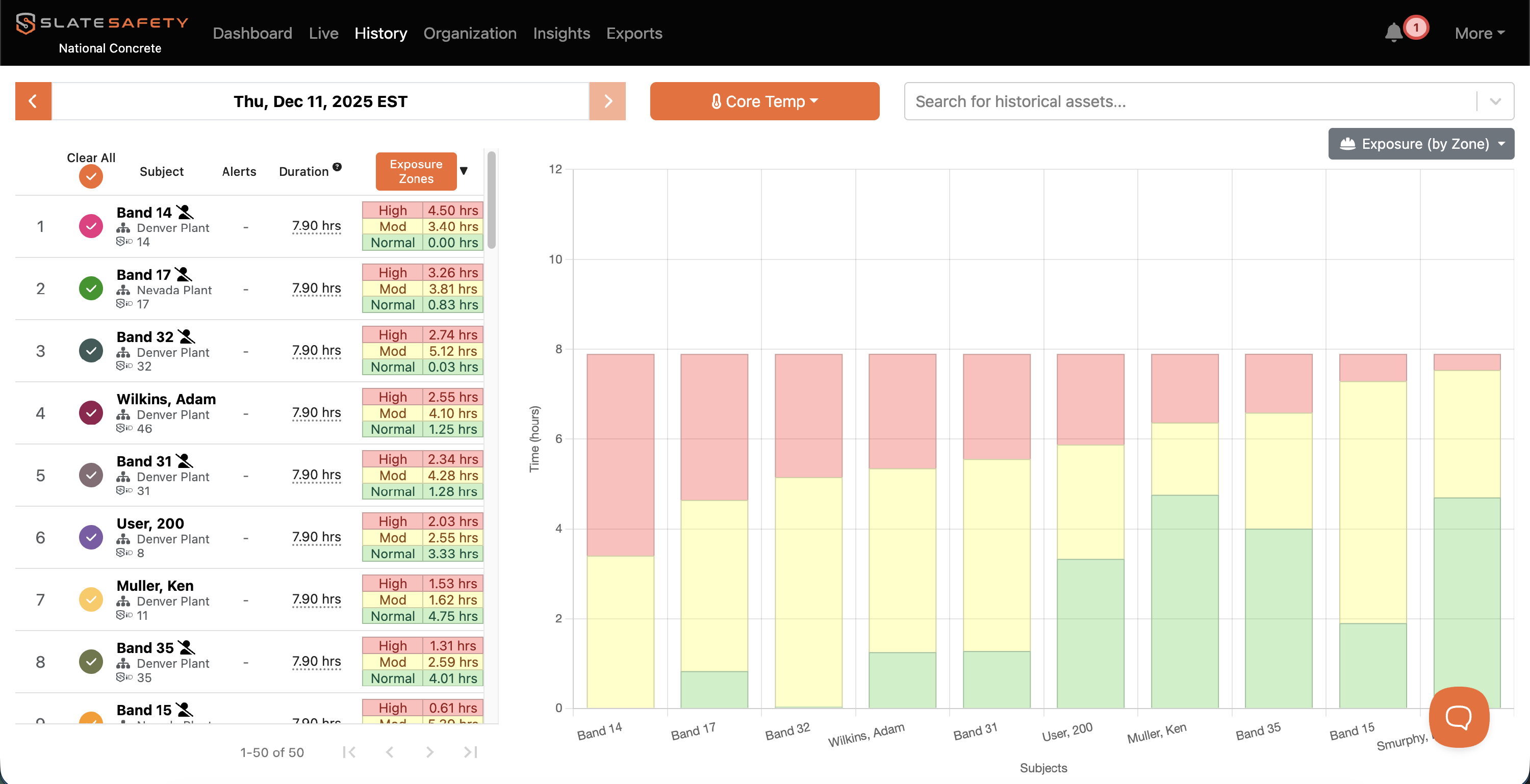Image resolution: width=1530 pixels, height=784 pixels.
Task: Uncheck the Clear All orange checkbox
Action: [91, 176]
